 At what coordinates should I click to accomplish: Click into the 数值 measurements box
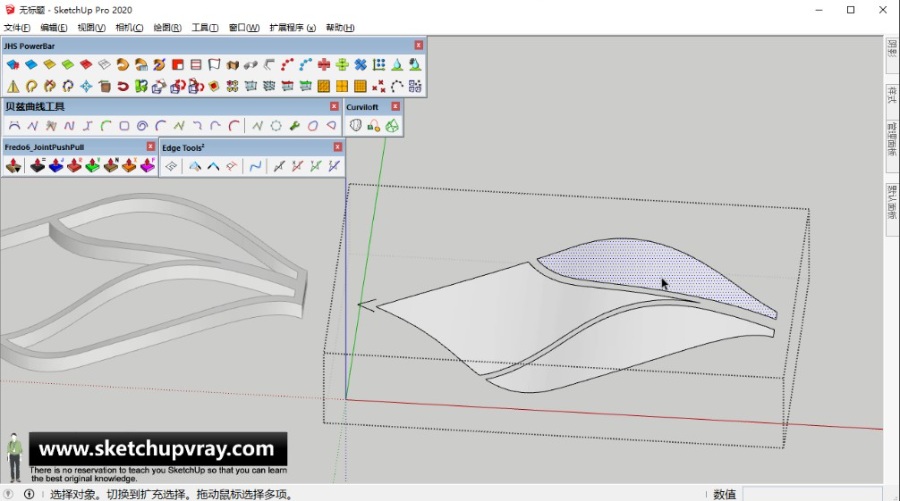812,494
